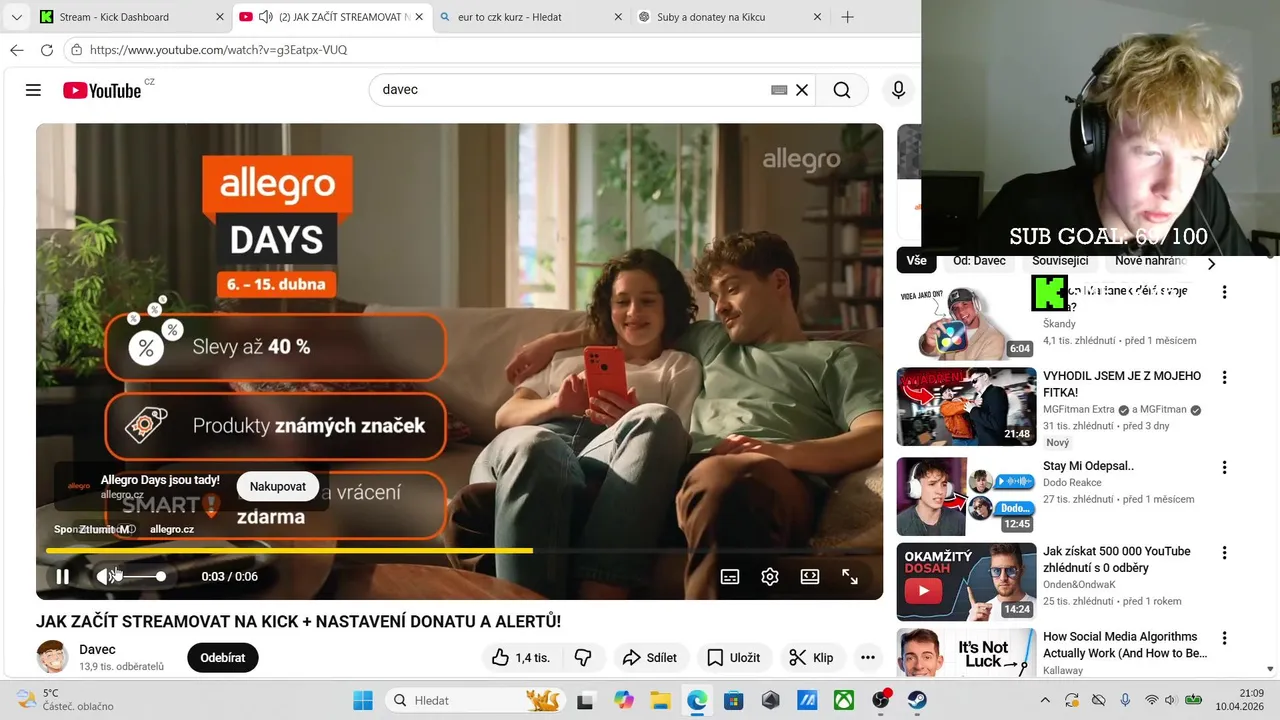Open the Davec channel avatar

(52, 657)
